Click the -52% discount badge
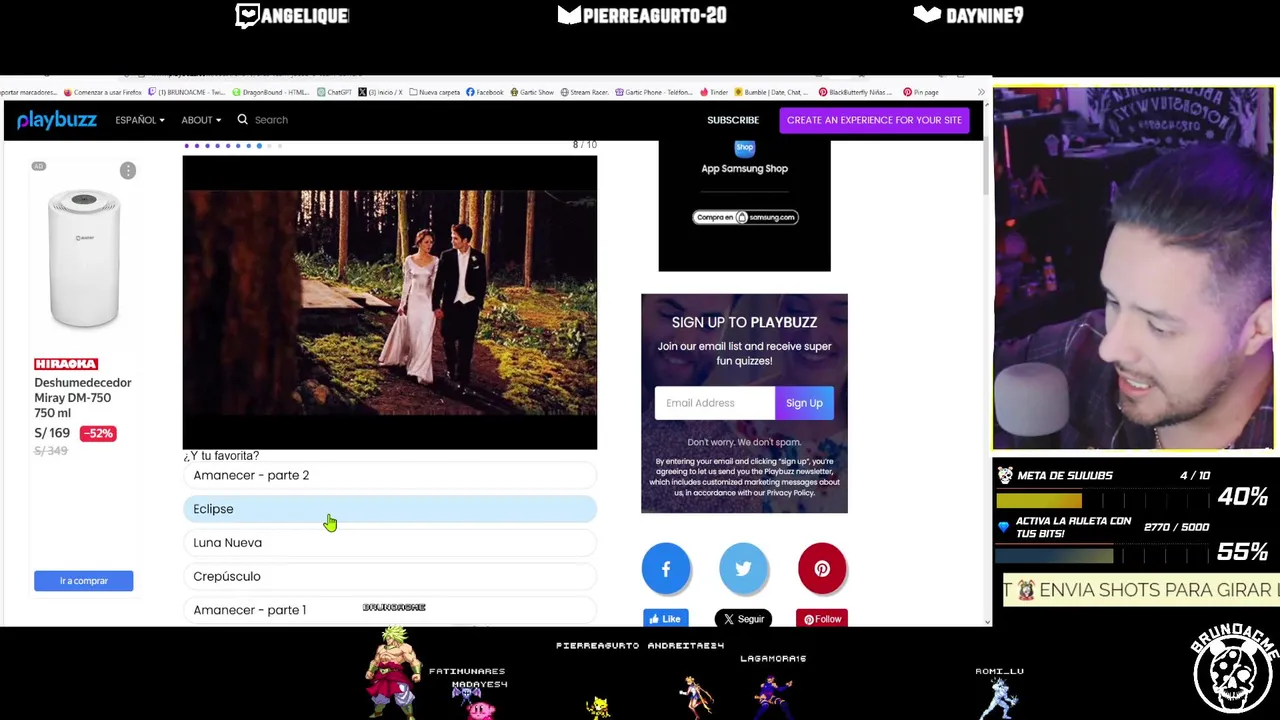Screen dimensions: 1280x720 point(98,433)
